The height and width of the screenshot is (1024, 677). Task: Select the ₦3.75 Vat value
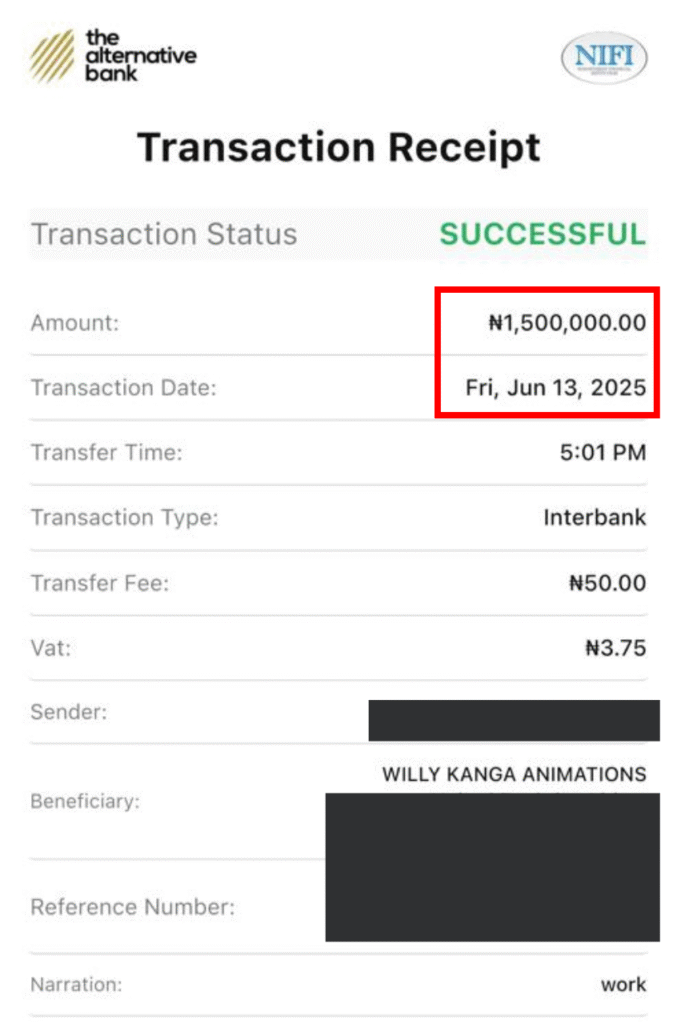point(616,648)
